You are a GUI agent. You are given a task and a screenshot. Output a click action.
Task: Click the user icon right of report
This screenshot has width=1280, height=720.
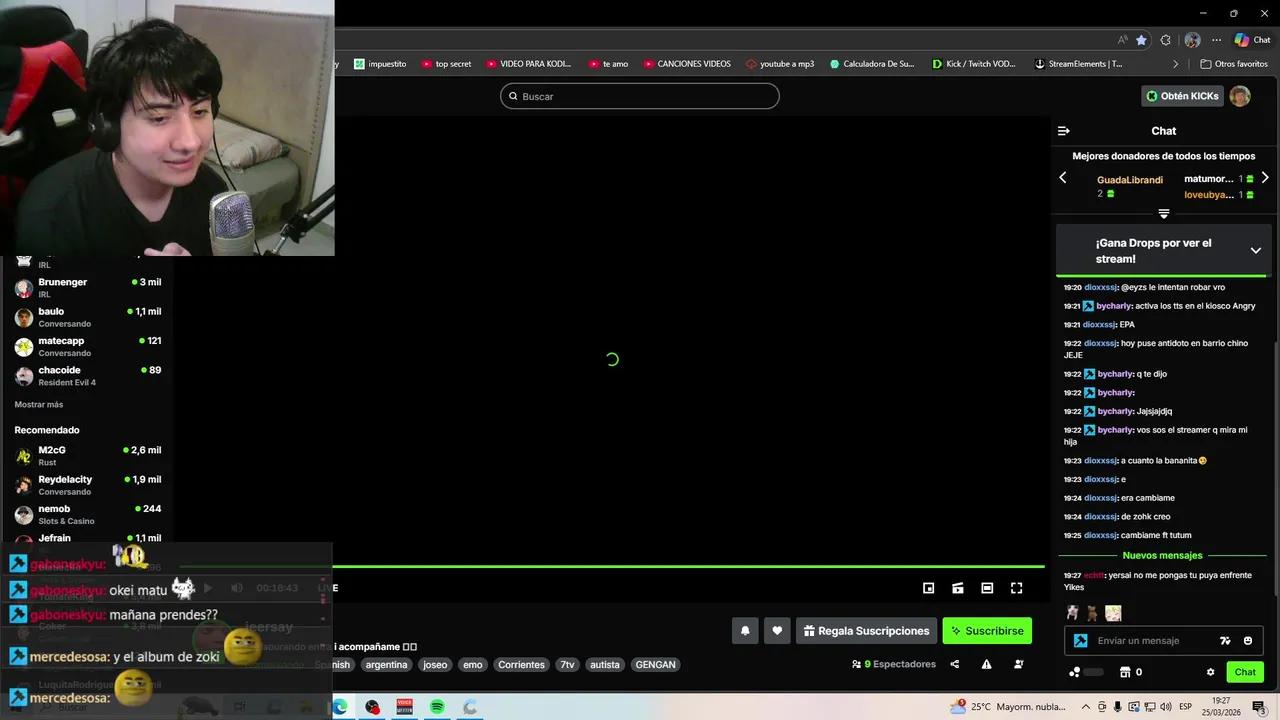(1019, 664)
